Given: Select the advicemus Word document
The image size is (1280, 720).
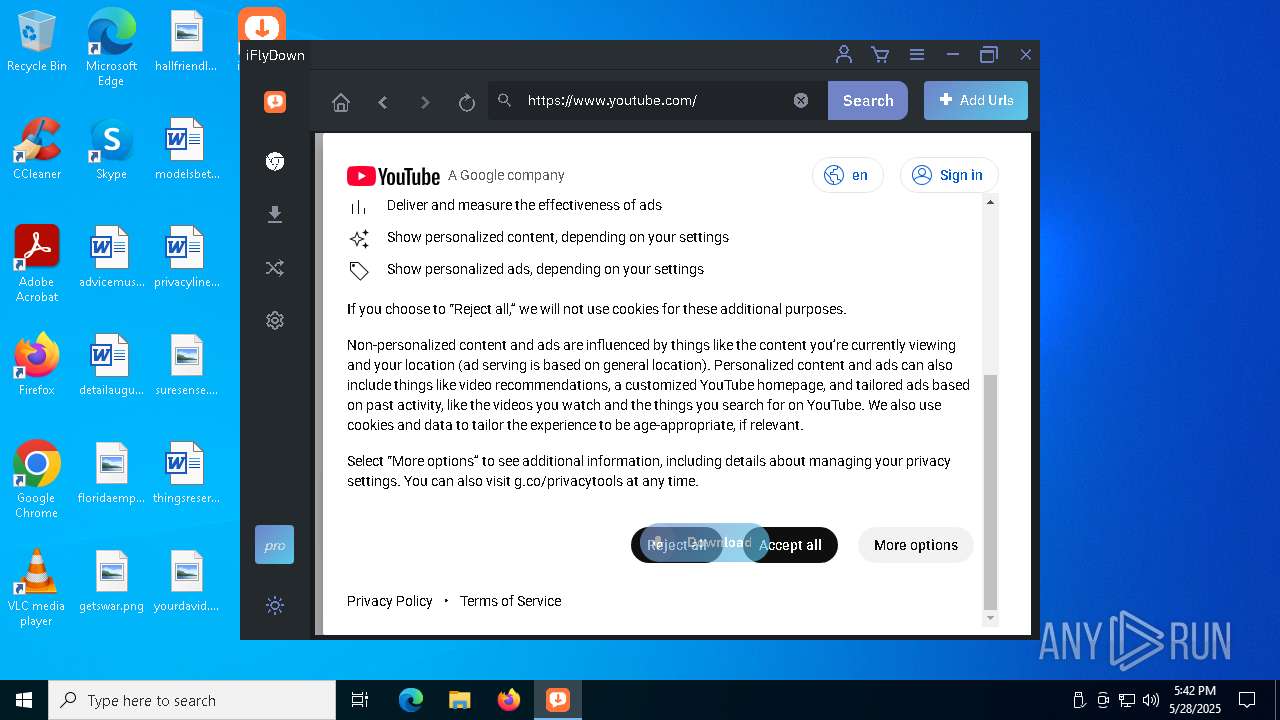Looking at the screenshot, I should [111, 257].
